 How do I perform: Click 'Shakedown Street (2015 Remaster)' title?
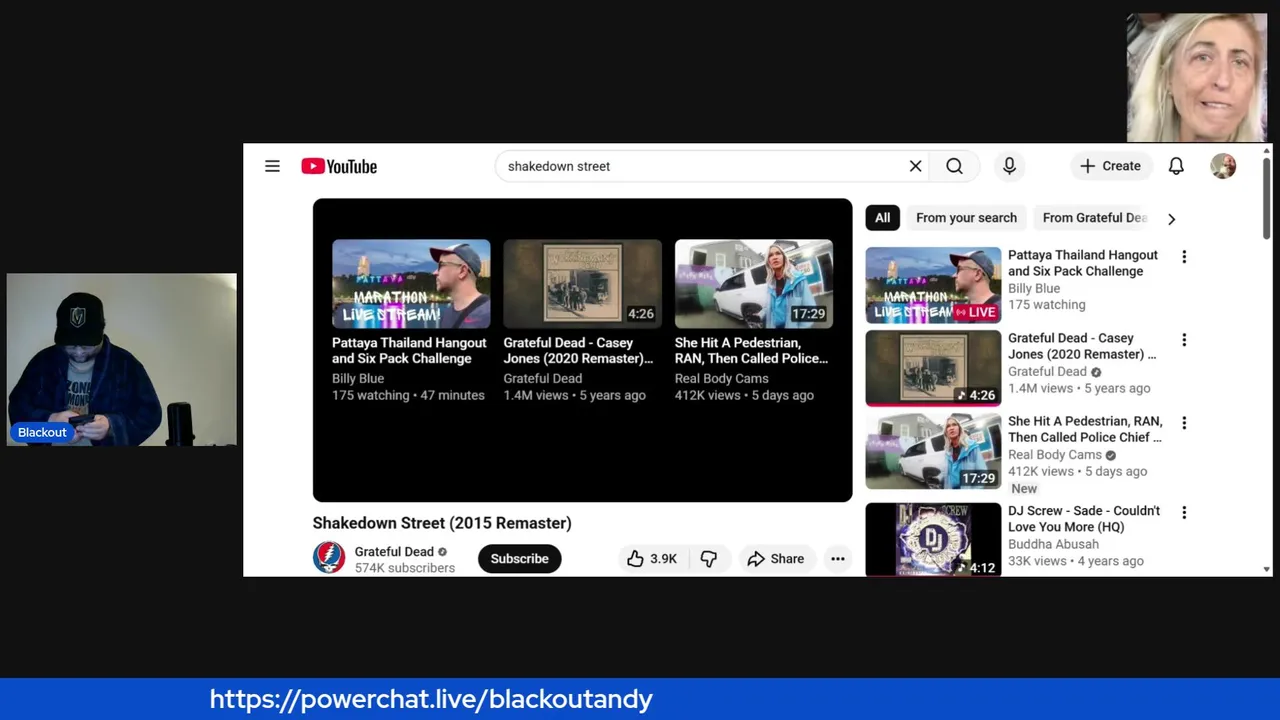tap(442, 523)
